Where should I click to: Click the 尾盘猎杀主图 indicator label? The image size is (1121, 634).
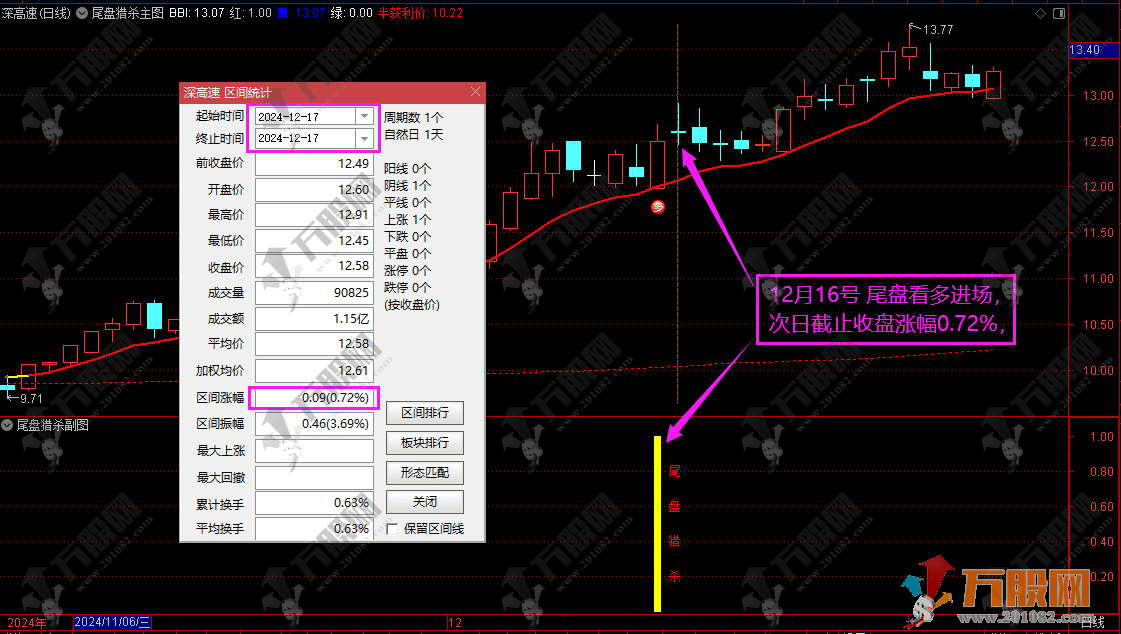(128, 13)
